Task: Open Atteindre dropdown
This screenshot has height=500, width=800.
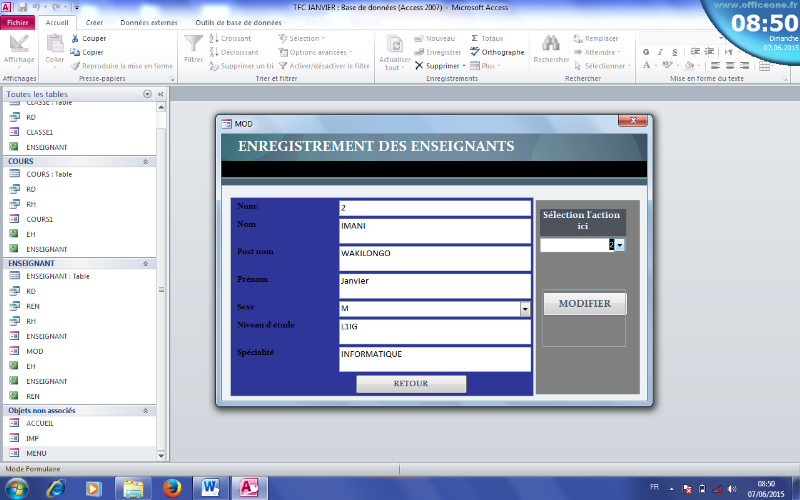Action: point(597,52)
